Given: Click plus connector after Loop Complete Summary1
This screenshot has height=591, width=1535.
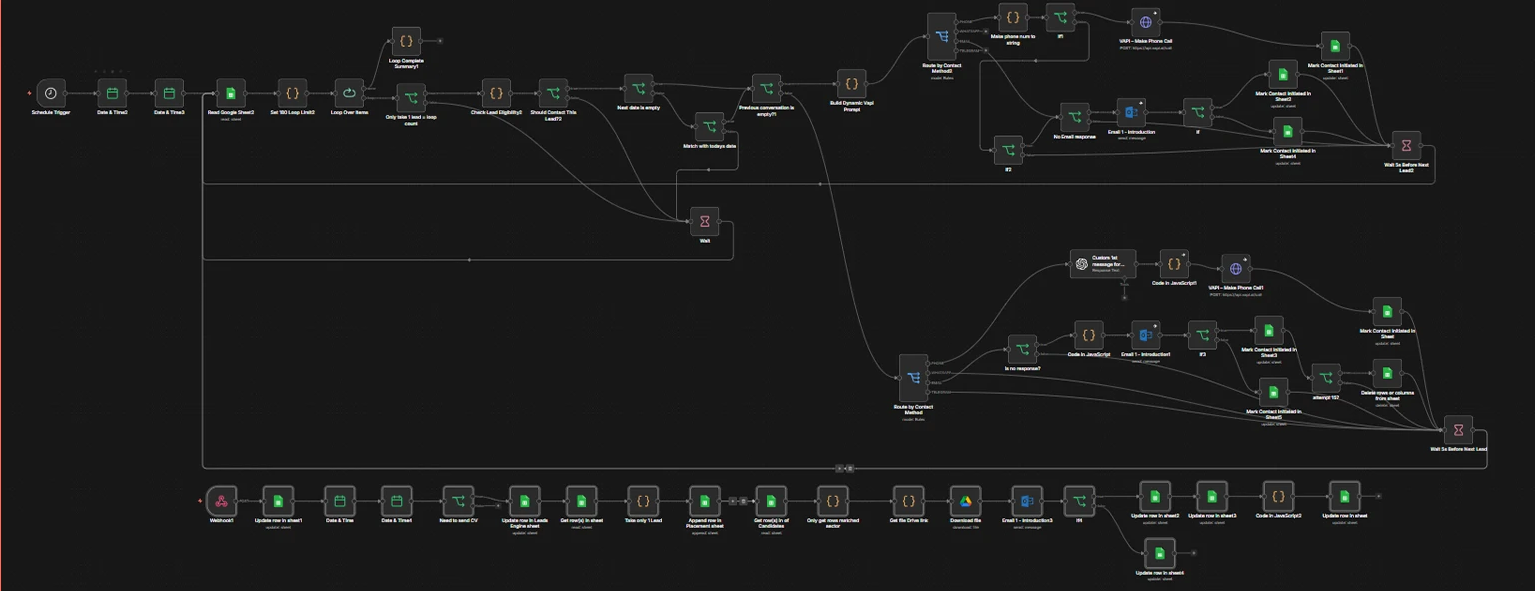Looking at the screenshot, I should [440, 42].
